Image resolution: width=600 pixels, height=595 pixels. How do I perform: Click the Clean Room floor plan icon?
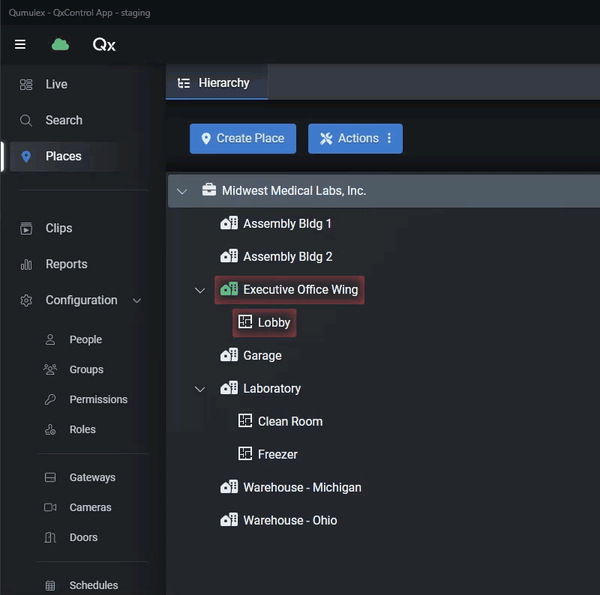click(x=245, y=421)
